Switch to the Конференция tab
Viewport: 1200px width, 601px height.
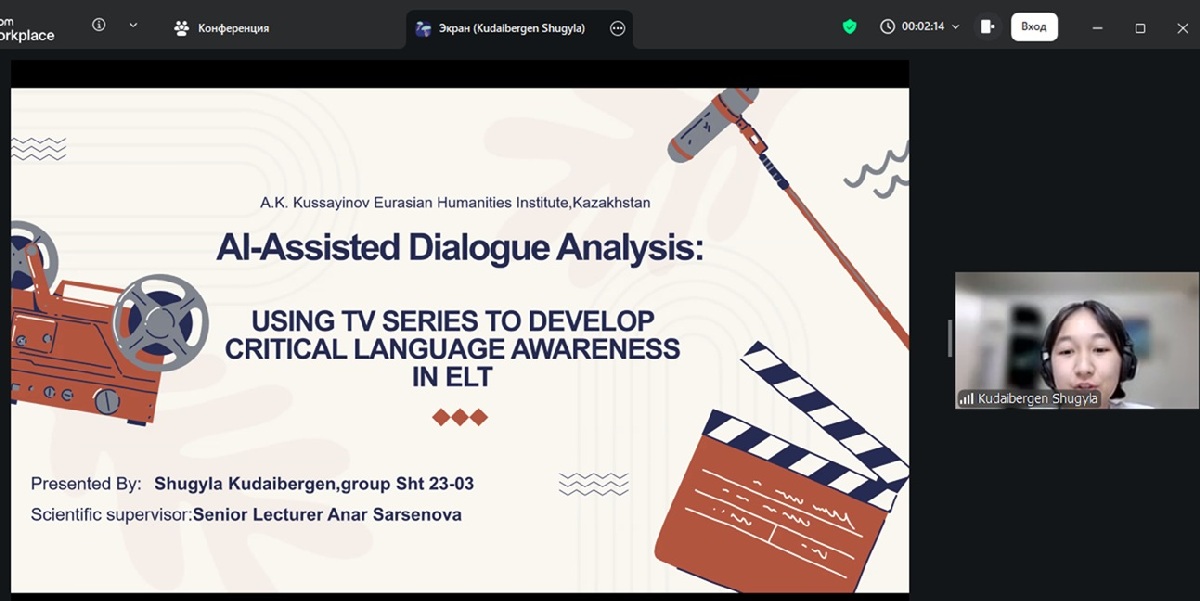222,28
